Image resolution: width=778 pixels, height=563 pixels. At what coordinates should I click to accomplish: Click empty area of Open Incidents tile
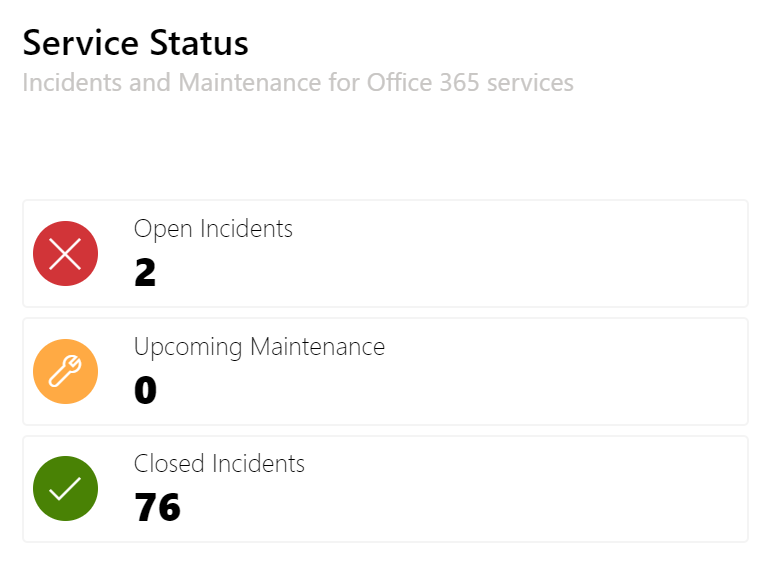click(x=521, y=253)
